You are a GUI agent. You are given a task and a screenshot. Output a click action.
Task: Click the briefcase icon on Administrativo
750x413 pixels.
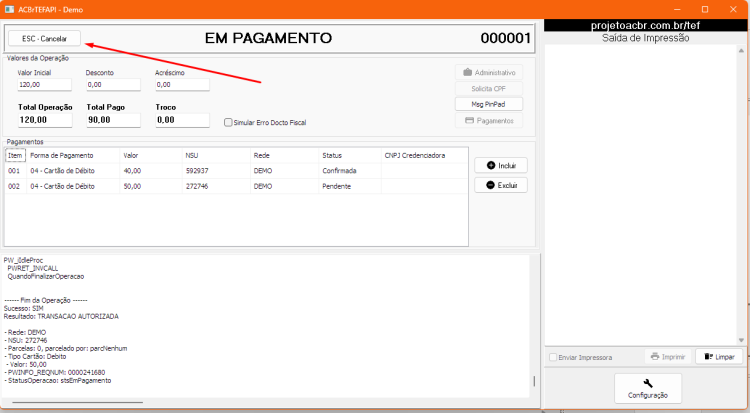pos(467,72)
